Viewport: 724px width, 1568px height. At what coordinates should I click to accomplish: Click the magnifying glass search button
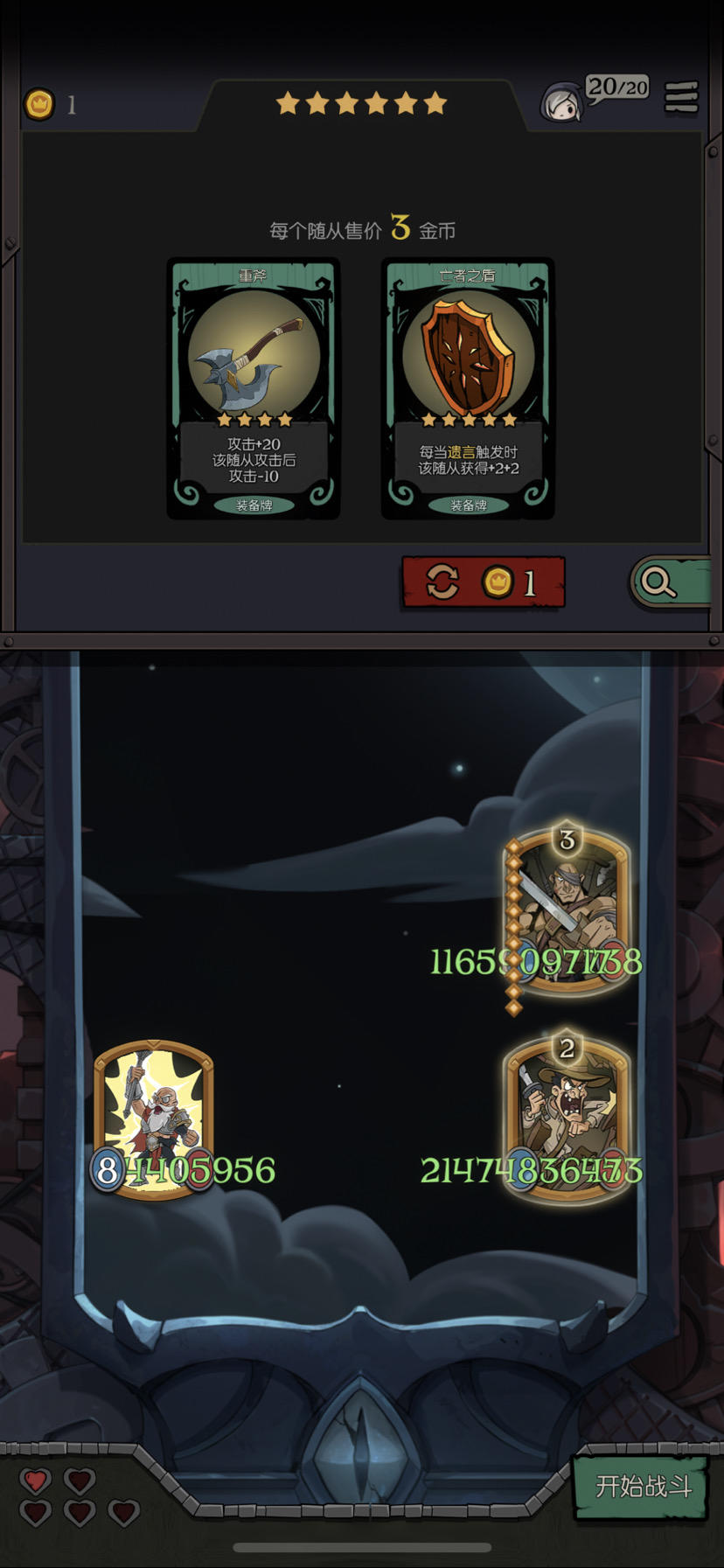tap(670, 582)
